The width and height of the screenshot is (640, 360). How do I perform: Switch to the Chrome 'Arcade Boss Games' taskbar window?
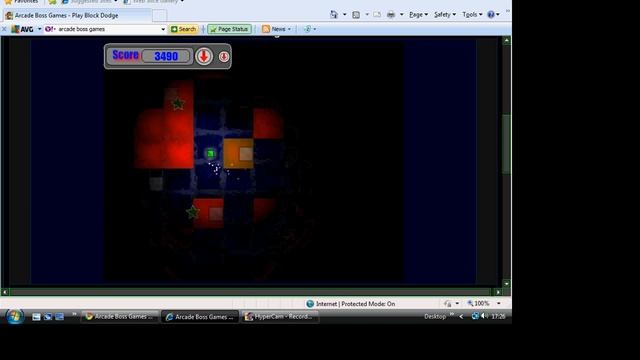tap(120, 316)
